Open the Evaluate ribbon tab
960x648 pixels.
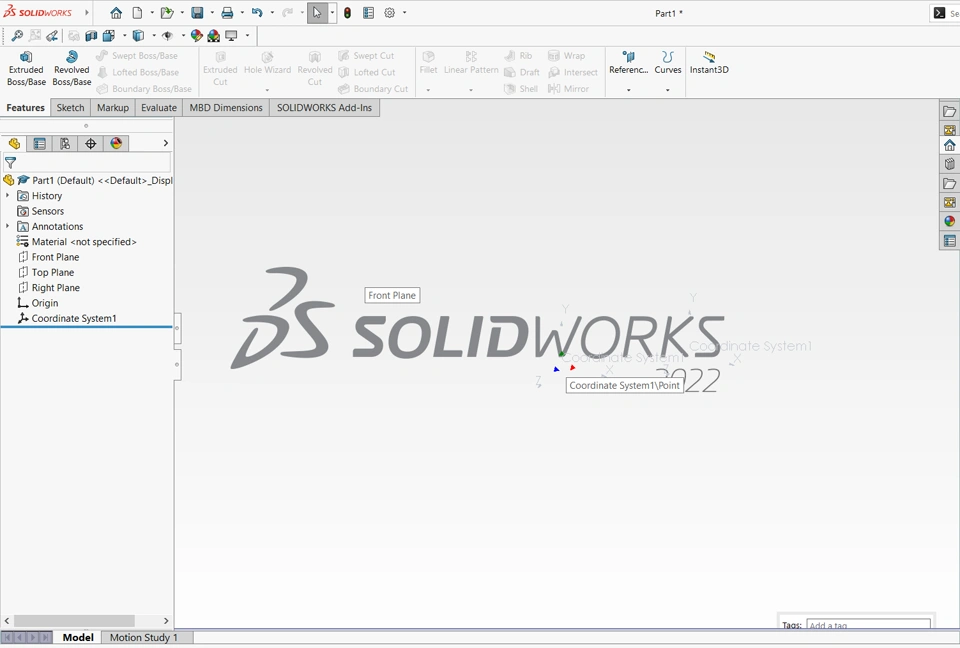pos(159,108)
